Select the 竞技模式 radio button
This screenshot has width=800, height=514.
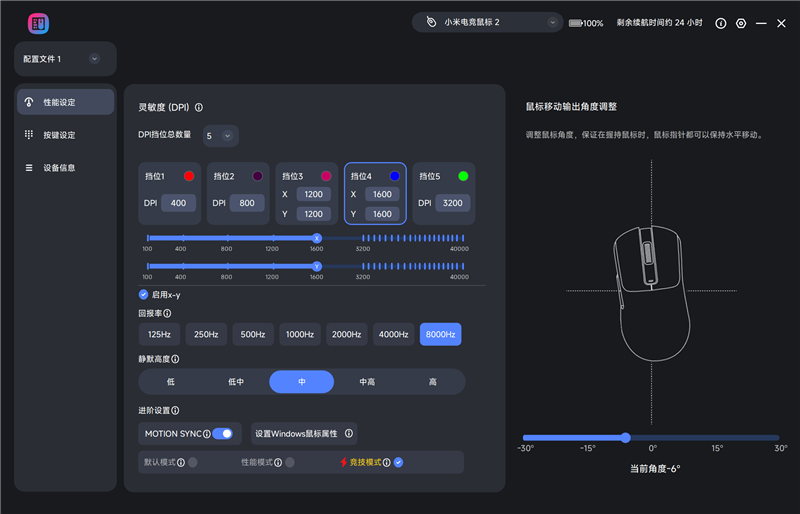click(x=398, y=462)
